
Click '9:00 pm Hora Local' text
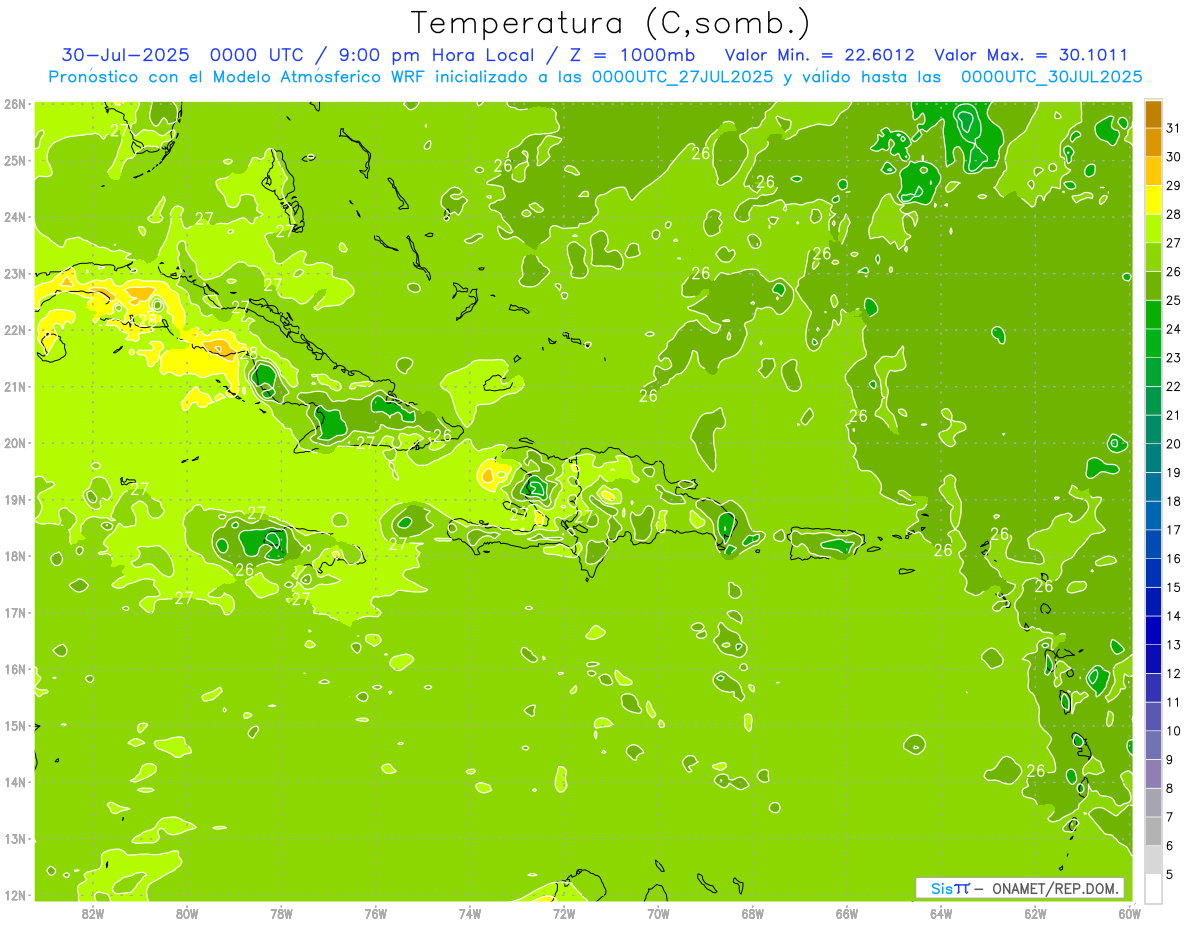[436, 55]
